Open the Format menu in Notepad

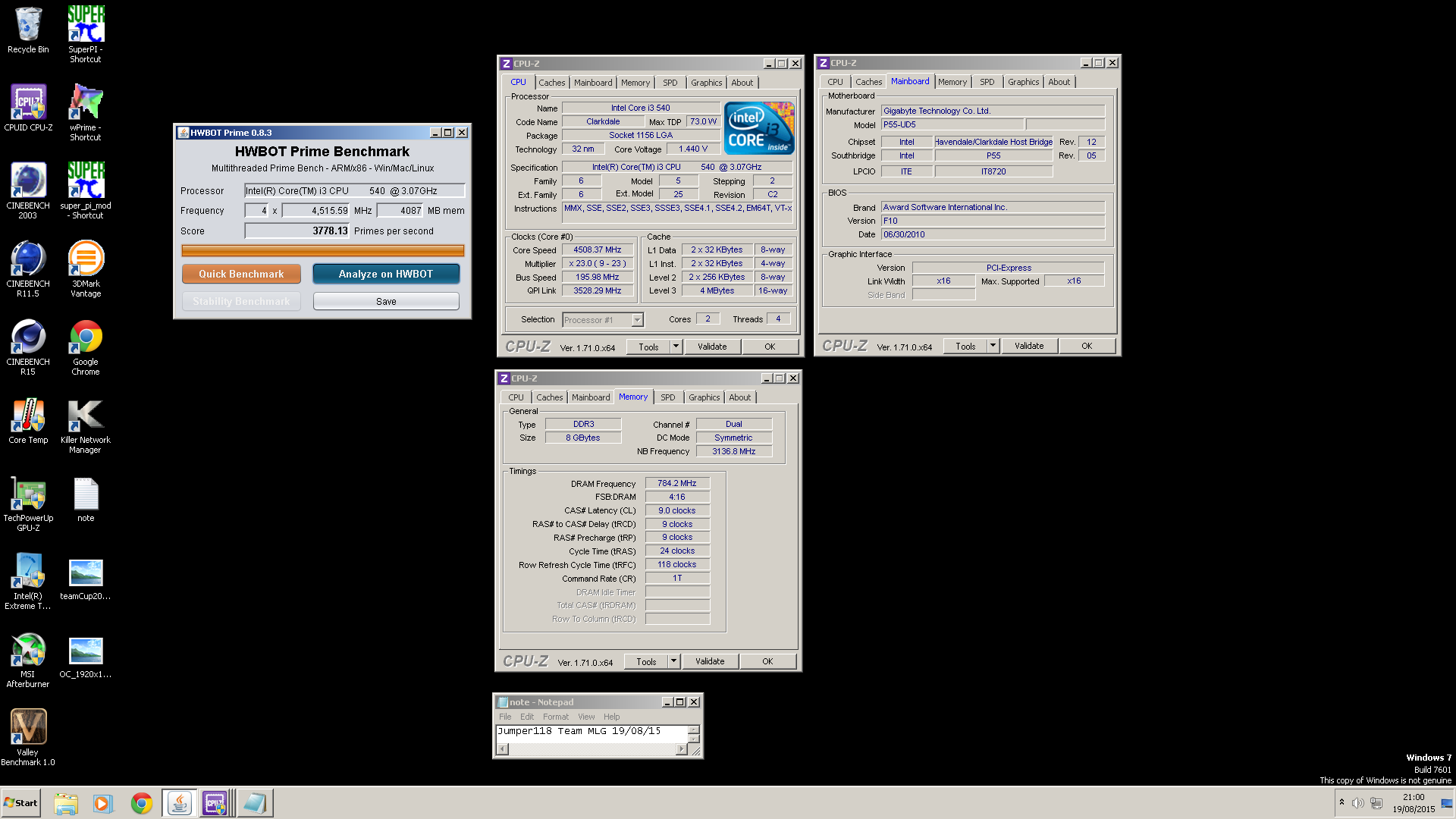pos(555,717)
